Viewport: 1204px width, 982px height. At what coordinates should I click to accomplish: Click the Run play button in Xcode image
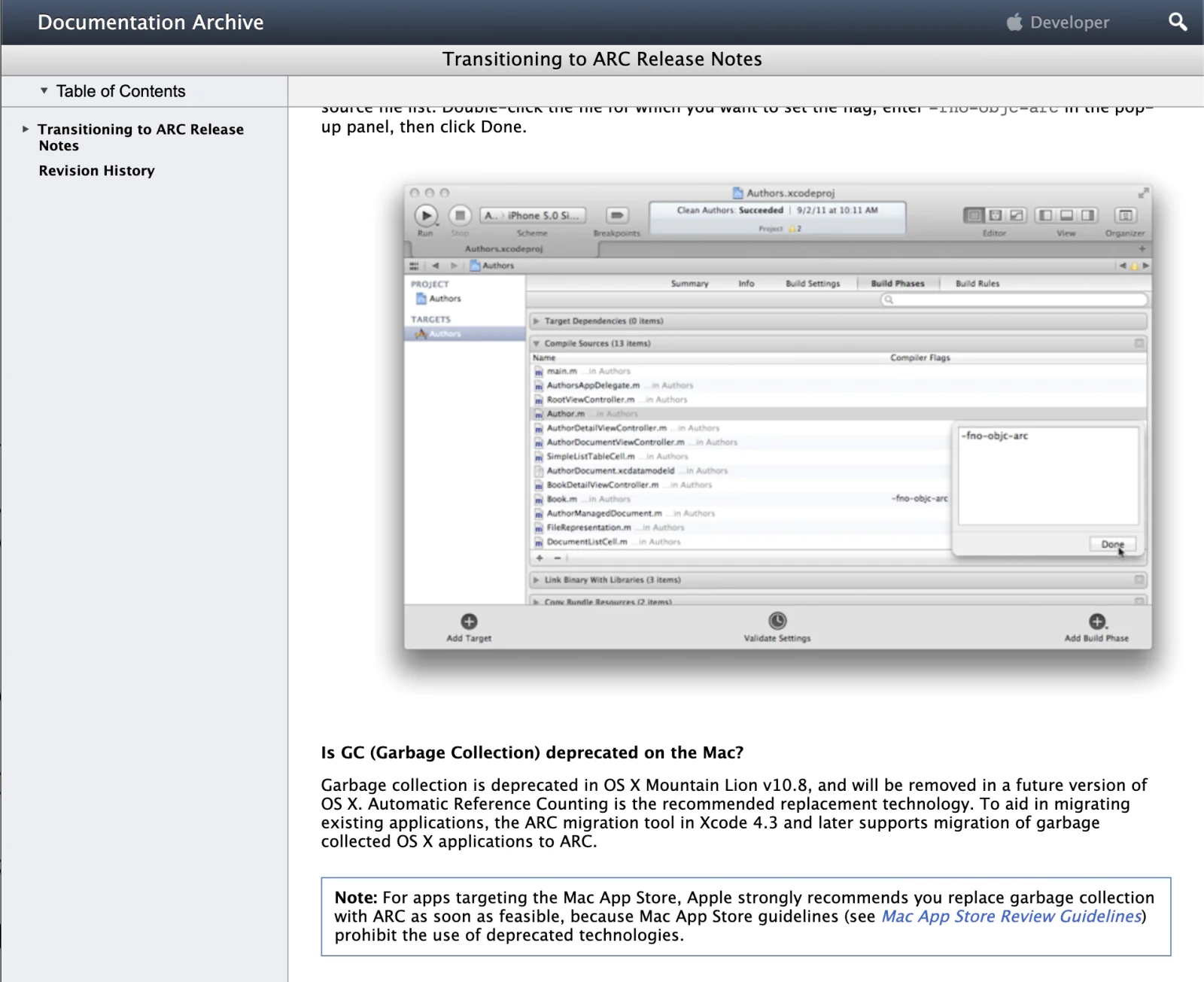tap(426, 215)
